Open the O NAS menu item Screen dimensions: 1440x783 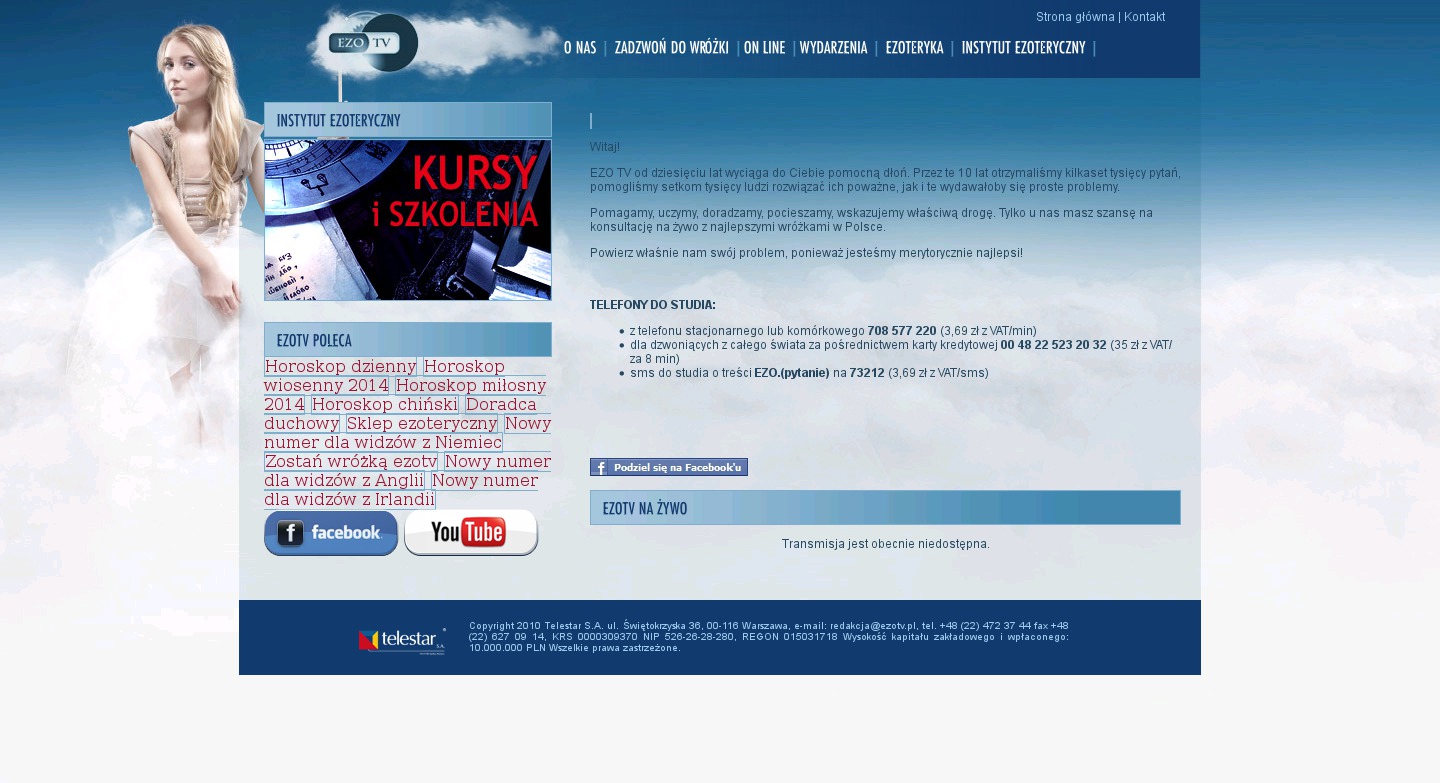click(x=580, y=48)
